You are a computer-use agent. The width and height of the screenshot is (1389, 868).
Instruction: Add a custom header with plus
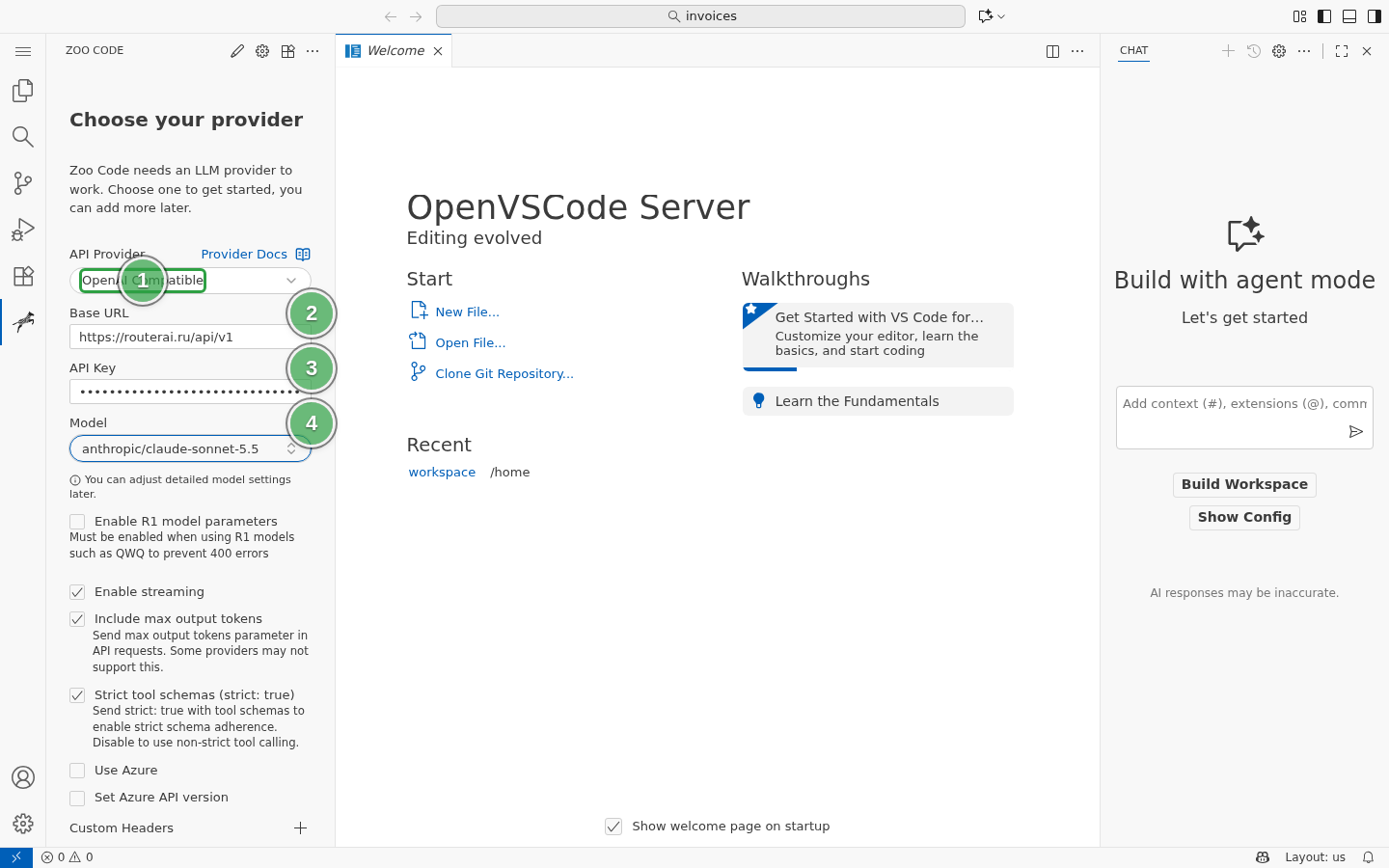[x=301, y=828]
